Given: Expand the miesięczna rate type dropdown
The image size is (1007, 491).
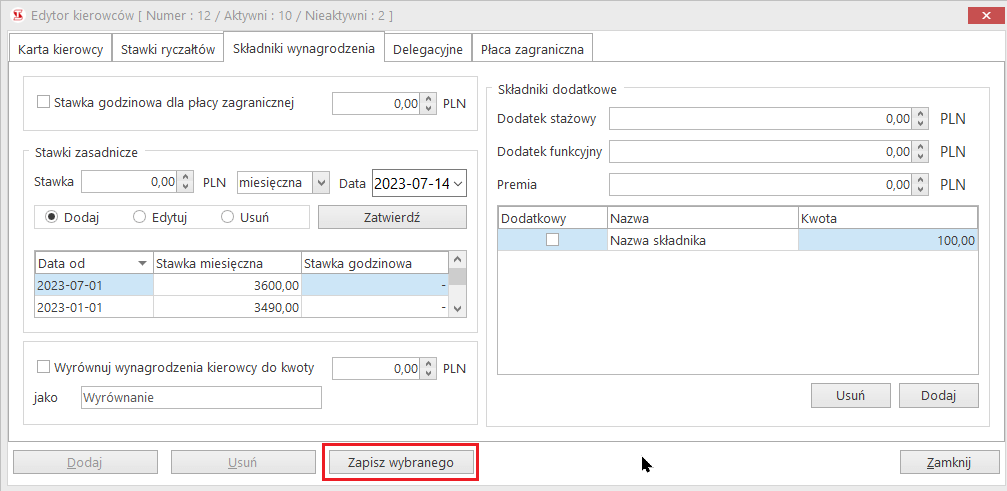Looking at the screenshot, I should (320, 182).
